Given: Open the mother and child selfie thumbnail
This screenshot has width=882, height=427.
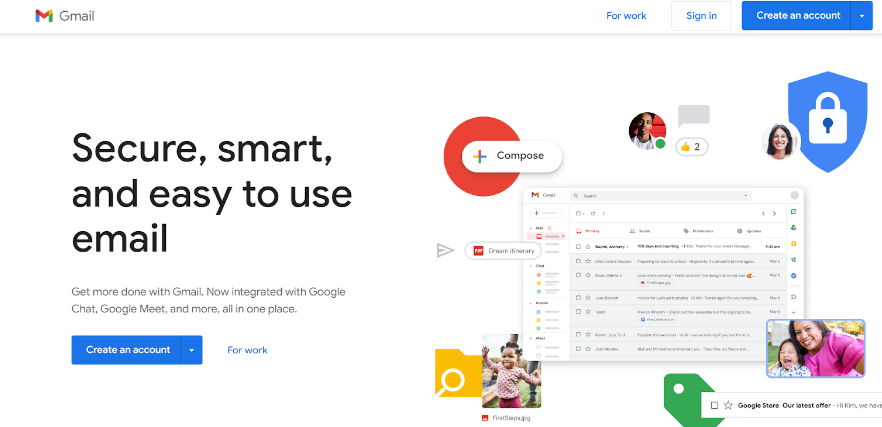Looking at the screenshot, I should (815, 348).
